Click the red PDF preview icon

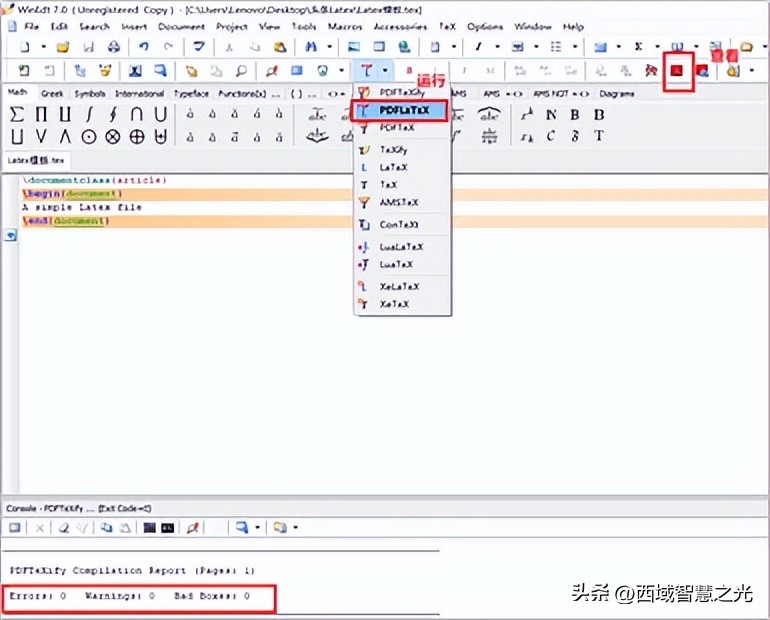coord(679,71)
